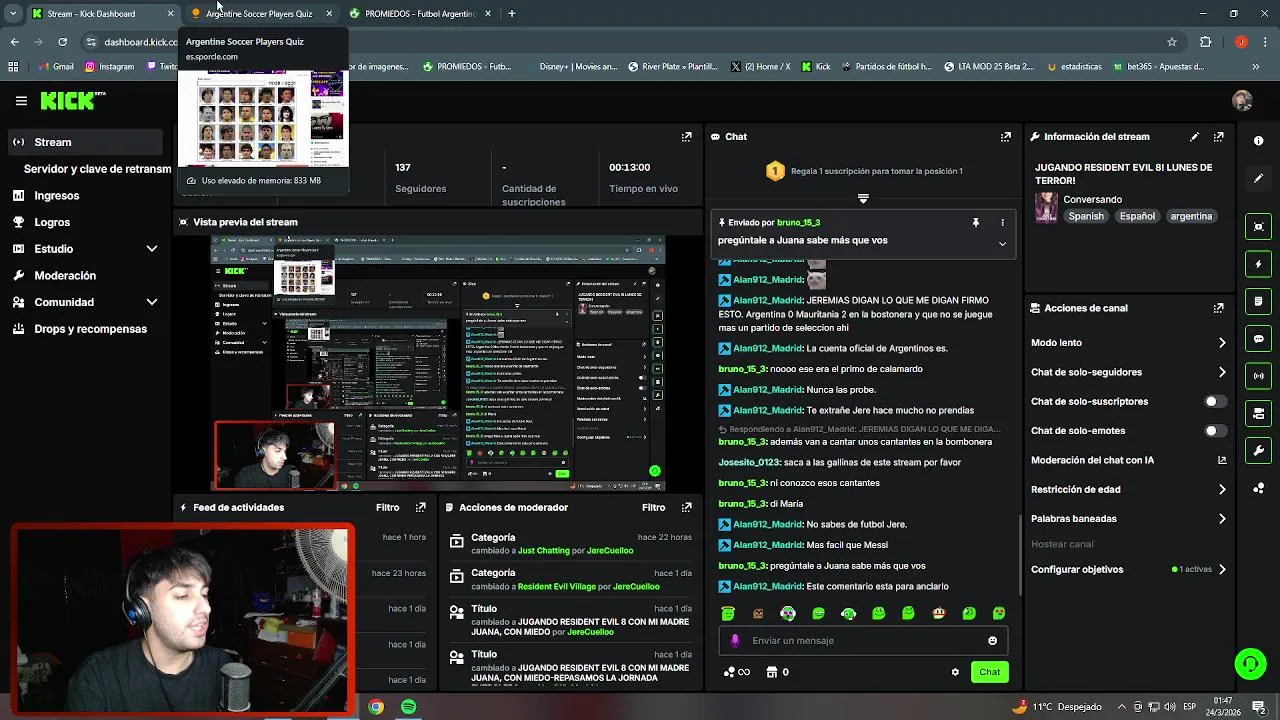Screen dimensions: 1280x720
Task: Open the hamburger menu beside the Kick logo
Action: (21, 100)
